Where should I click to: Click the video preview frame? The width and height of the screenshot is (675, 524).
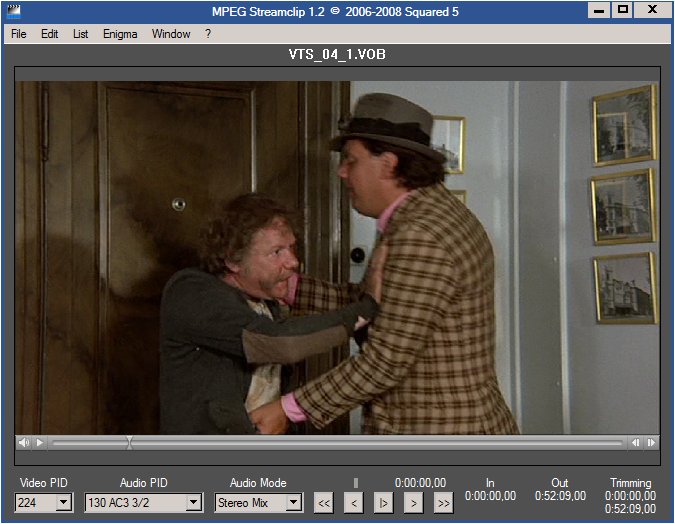pyautogui.click(x=337, y=257)
